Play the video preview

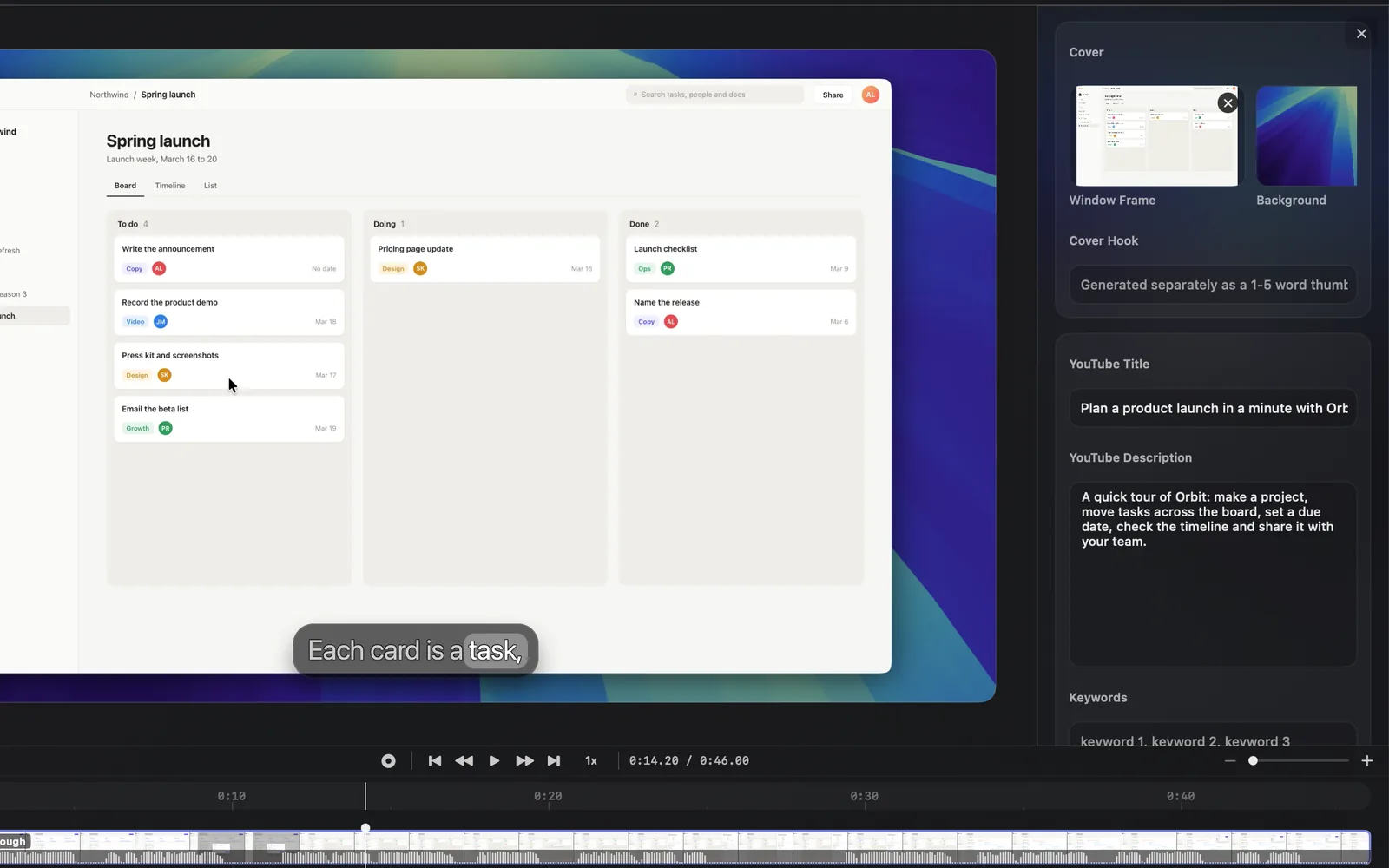[x=495, y=761]
